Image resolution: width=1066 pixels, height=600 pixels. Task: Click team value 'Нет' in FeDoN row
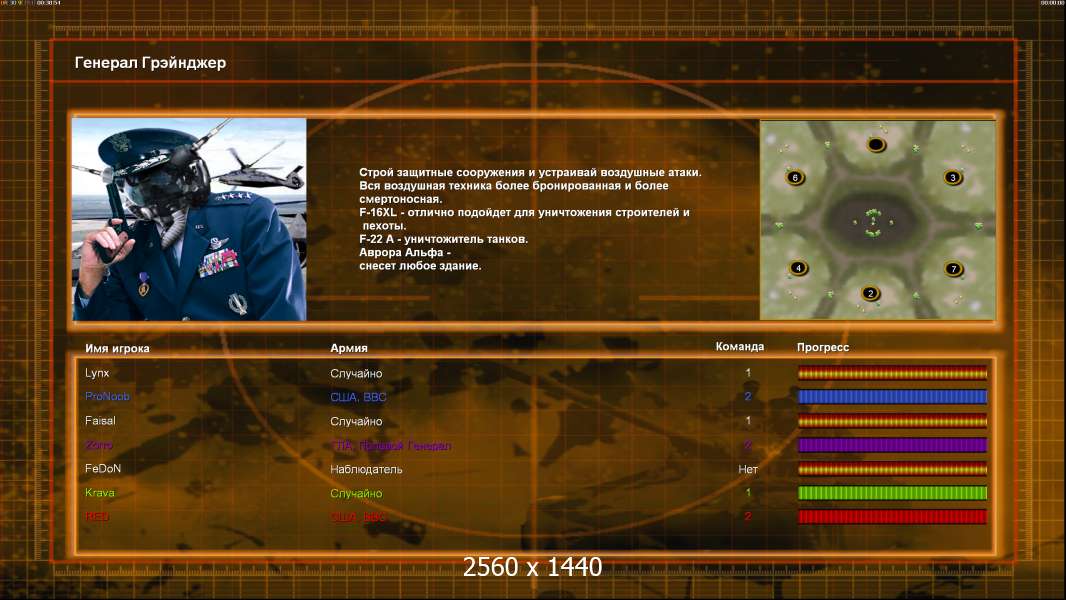748,469
